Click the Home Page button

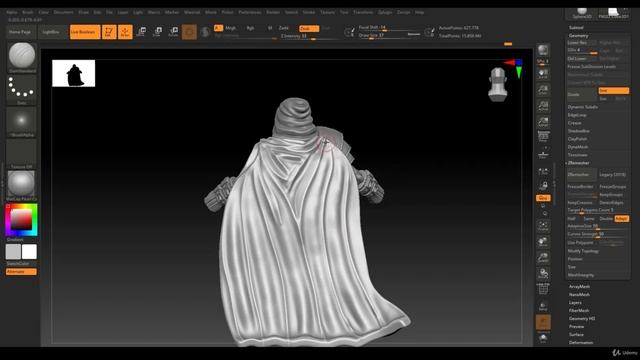pos(20,32)
